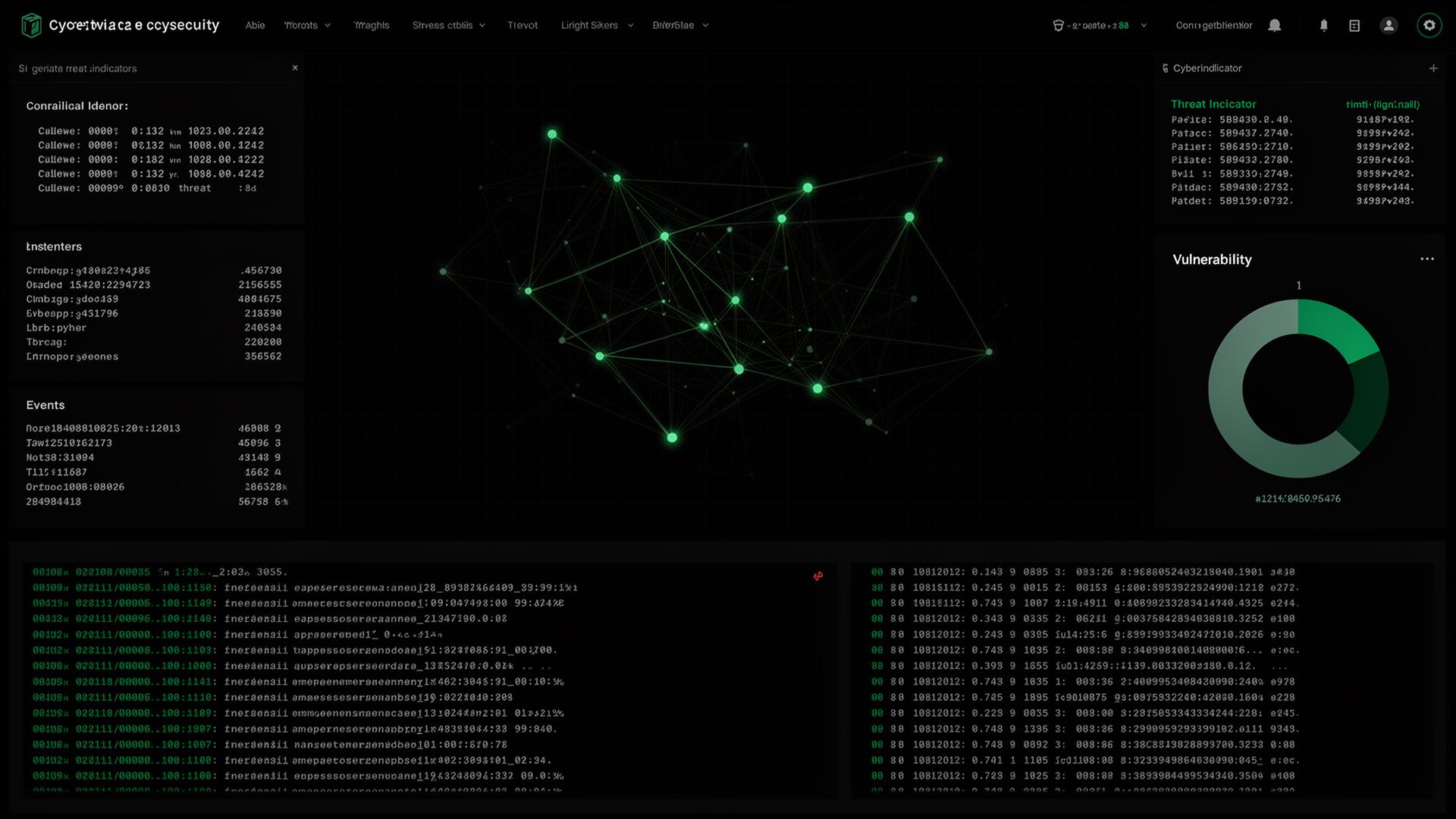Image resolution: width=1456 pixels, height=819 pixels.
Task: Click the Sivess cfbilis menu label
Action: [442, 25]
